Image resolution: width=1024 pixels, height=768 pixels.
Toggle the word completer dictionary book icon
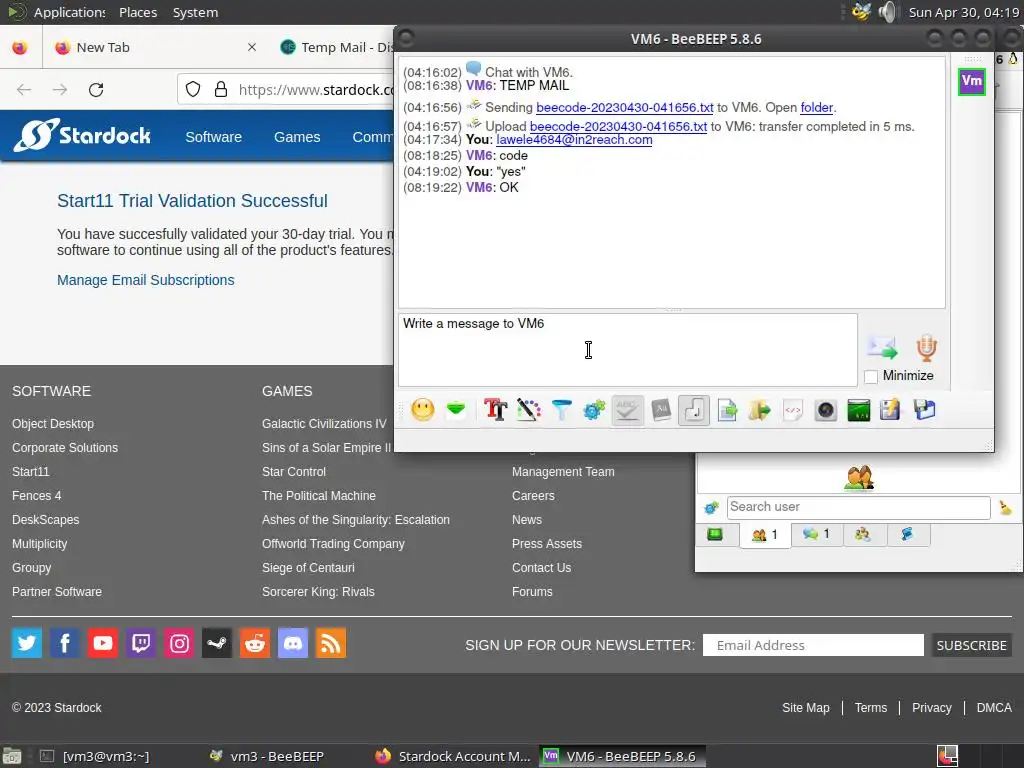click(661, 410)
